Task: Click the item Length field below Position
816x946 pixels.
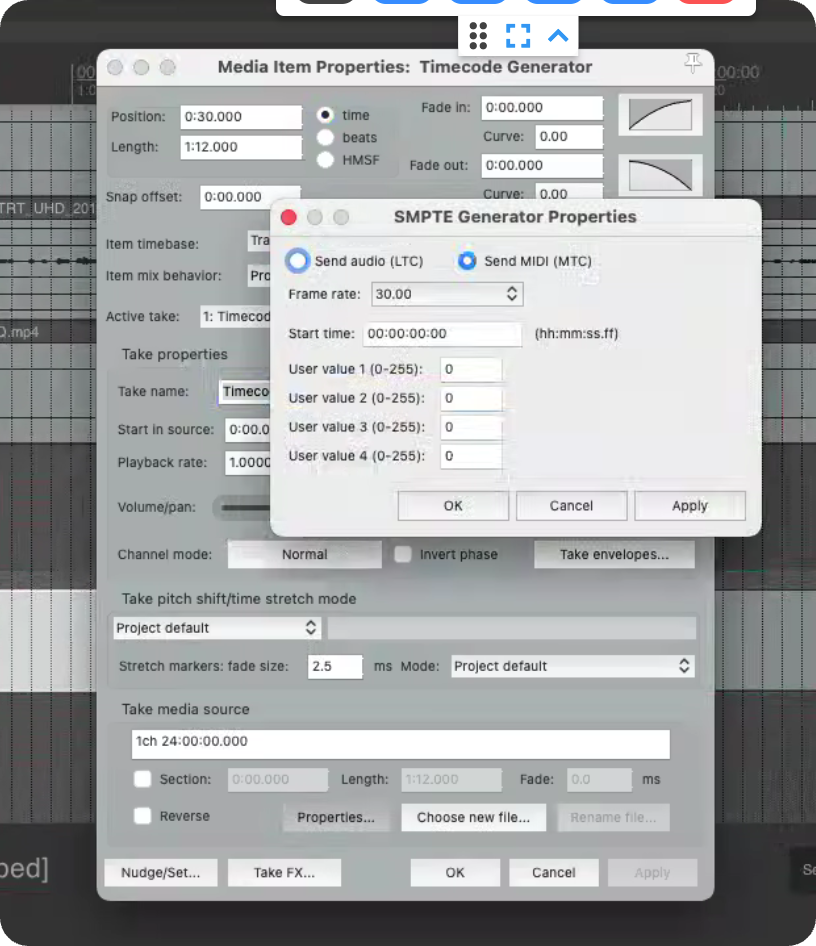Action: 241,147
